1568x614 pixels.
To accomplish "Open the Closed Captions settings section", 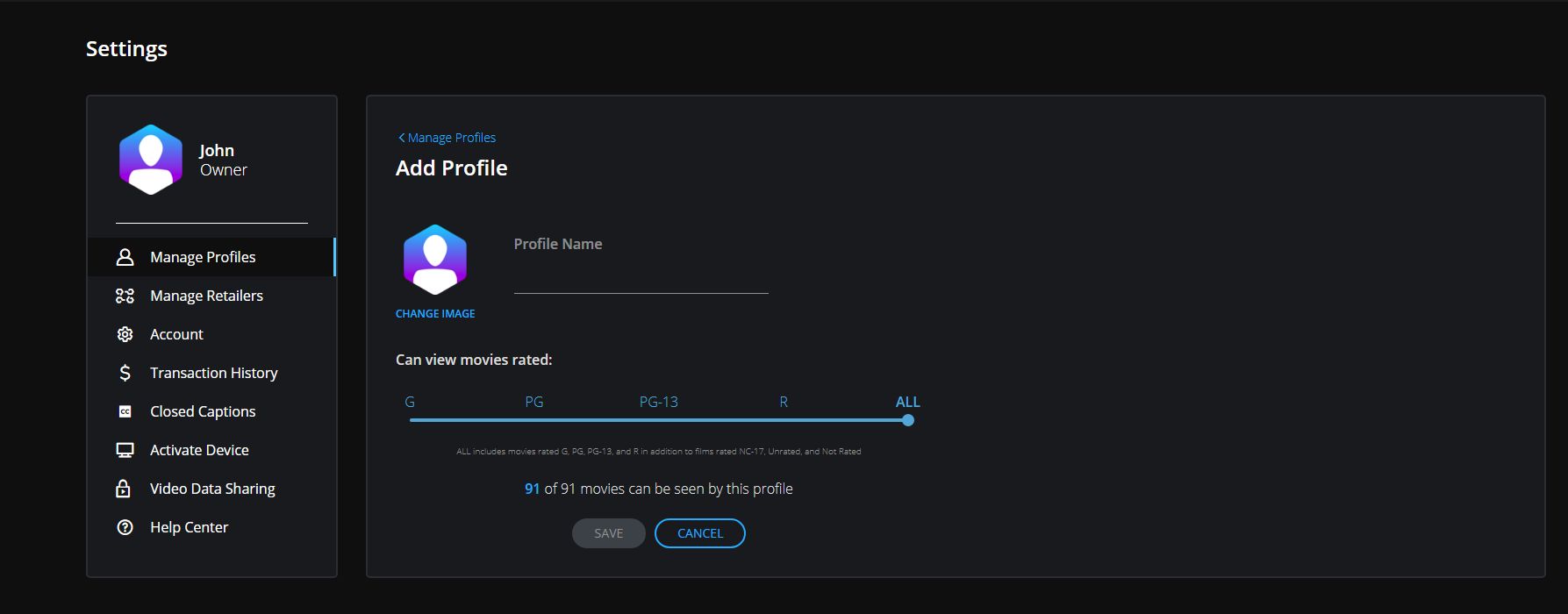I will click(x=203, y=411).
